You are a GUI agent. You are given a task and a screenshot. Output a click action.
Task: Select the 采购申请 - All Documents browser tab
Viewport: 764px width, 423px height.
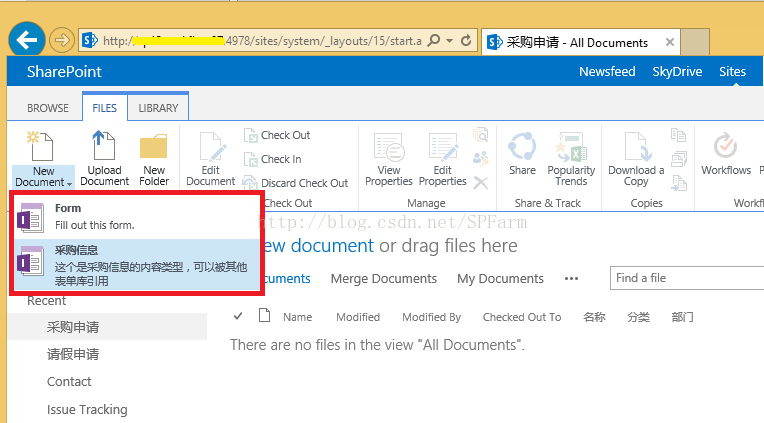[580, 42]
